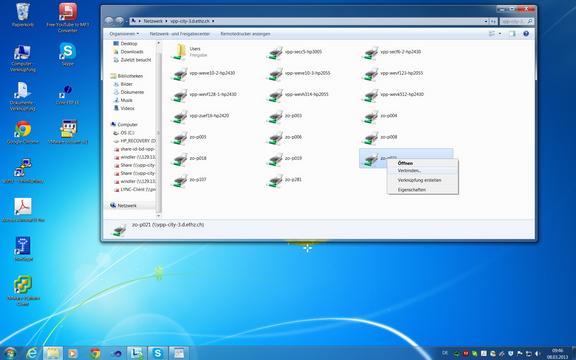
Task: Select printer vpp-secf6-2-hp2430
Action: pos(392,52)
